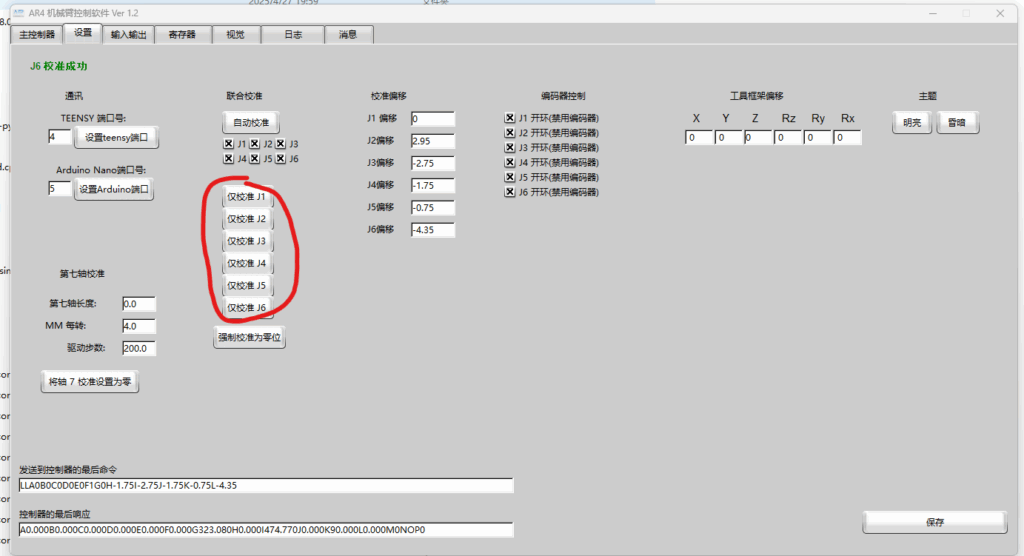Image resolution: width=1024 pixels, height=556 pixels.
Task: Toggle the J5 joint calibration checkbox
Action: [x=254, y=159]
